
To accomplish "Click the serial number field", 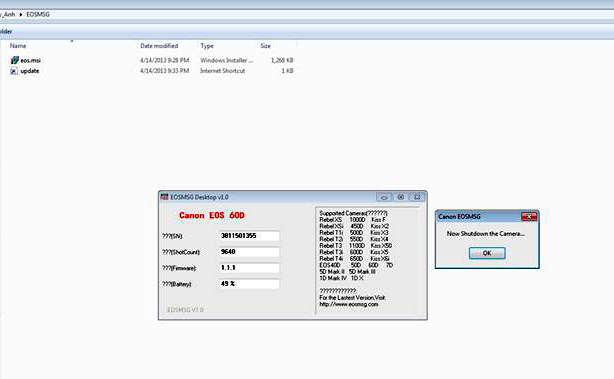I will [249, 236].
